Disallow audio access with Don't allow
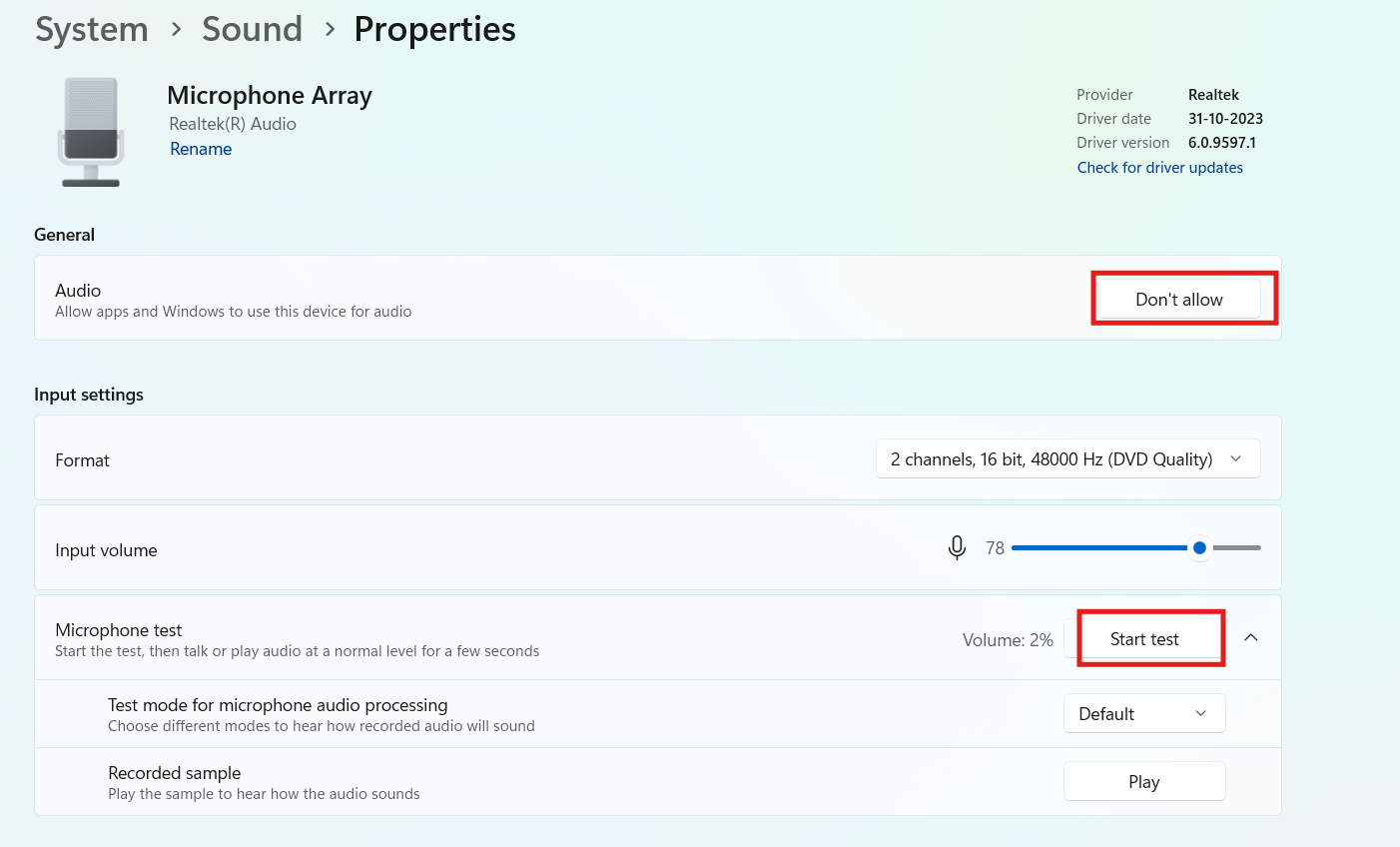 click(x=1178, y=299)
